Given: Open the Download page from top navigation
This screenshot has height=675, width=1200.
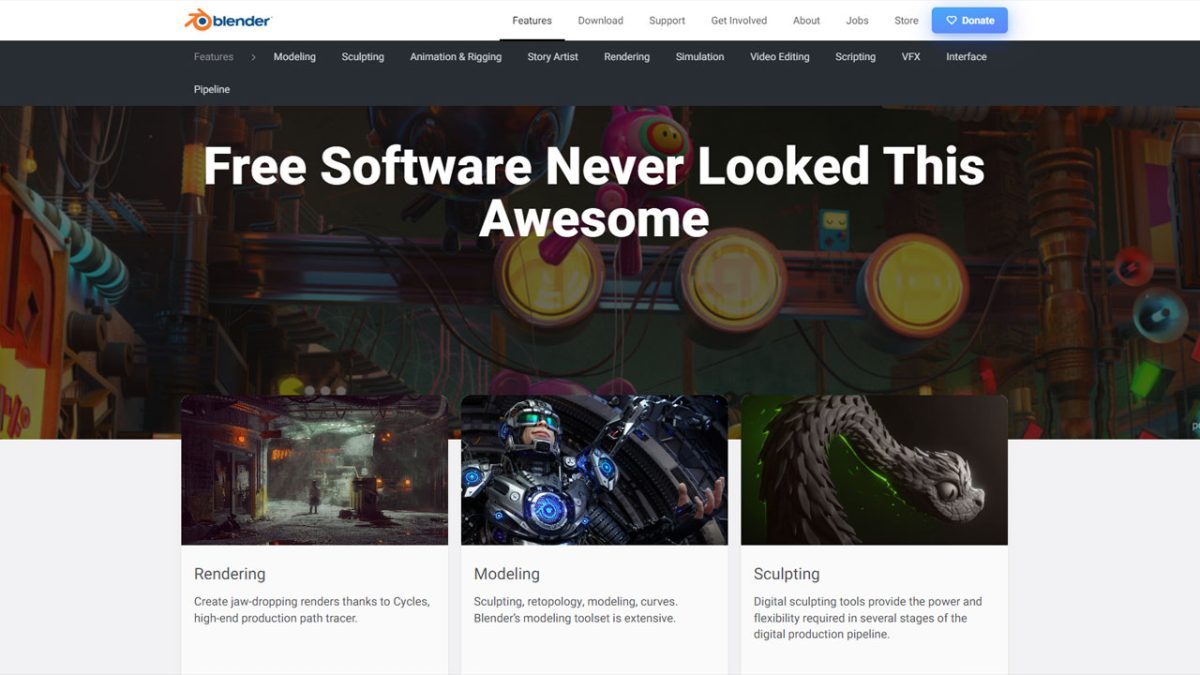Looking at the screenshot, I should tap(600, 20).
